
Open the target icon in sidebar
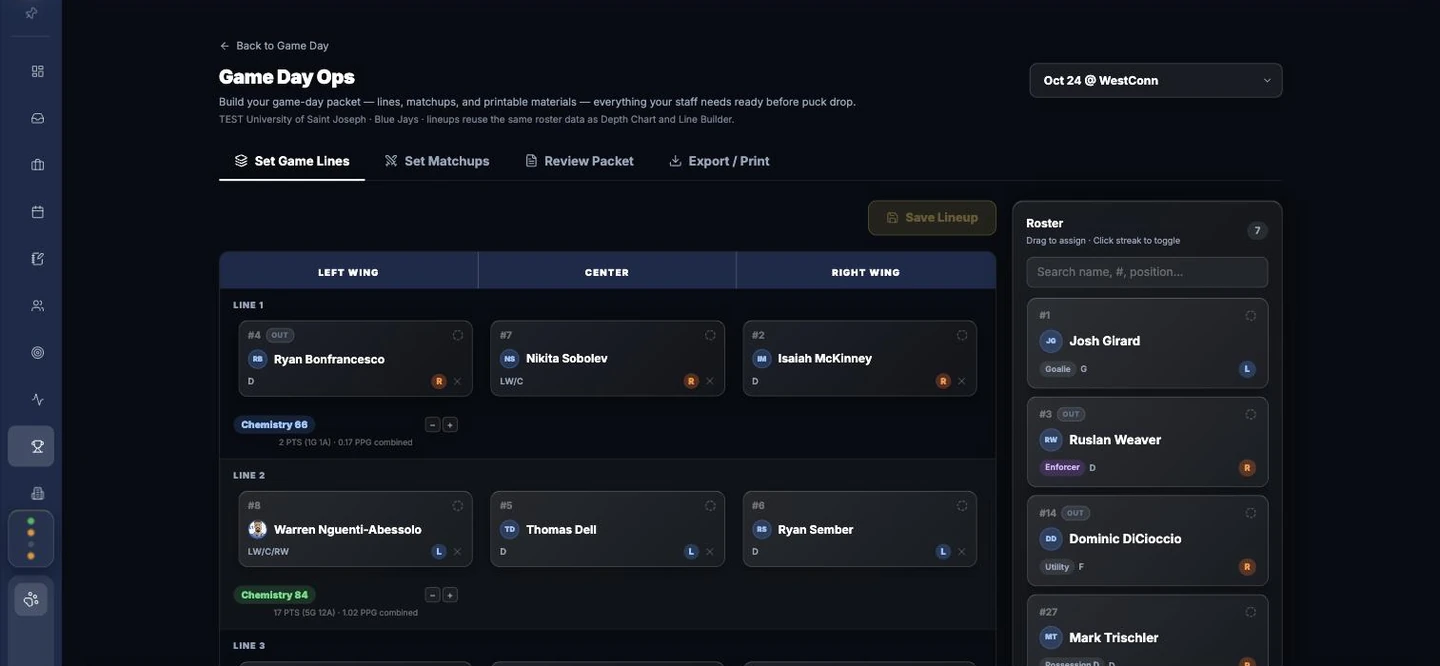click(38, 353)
